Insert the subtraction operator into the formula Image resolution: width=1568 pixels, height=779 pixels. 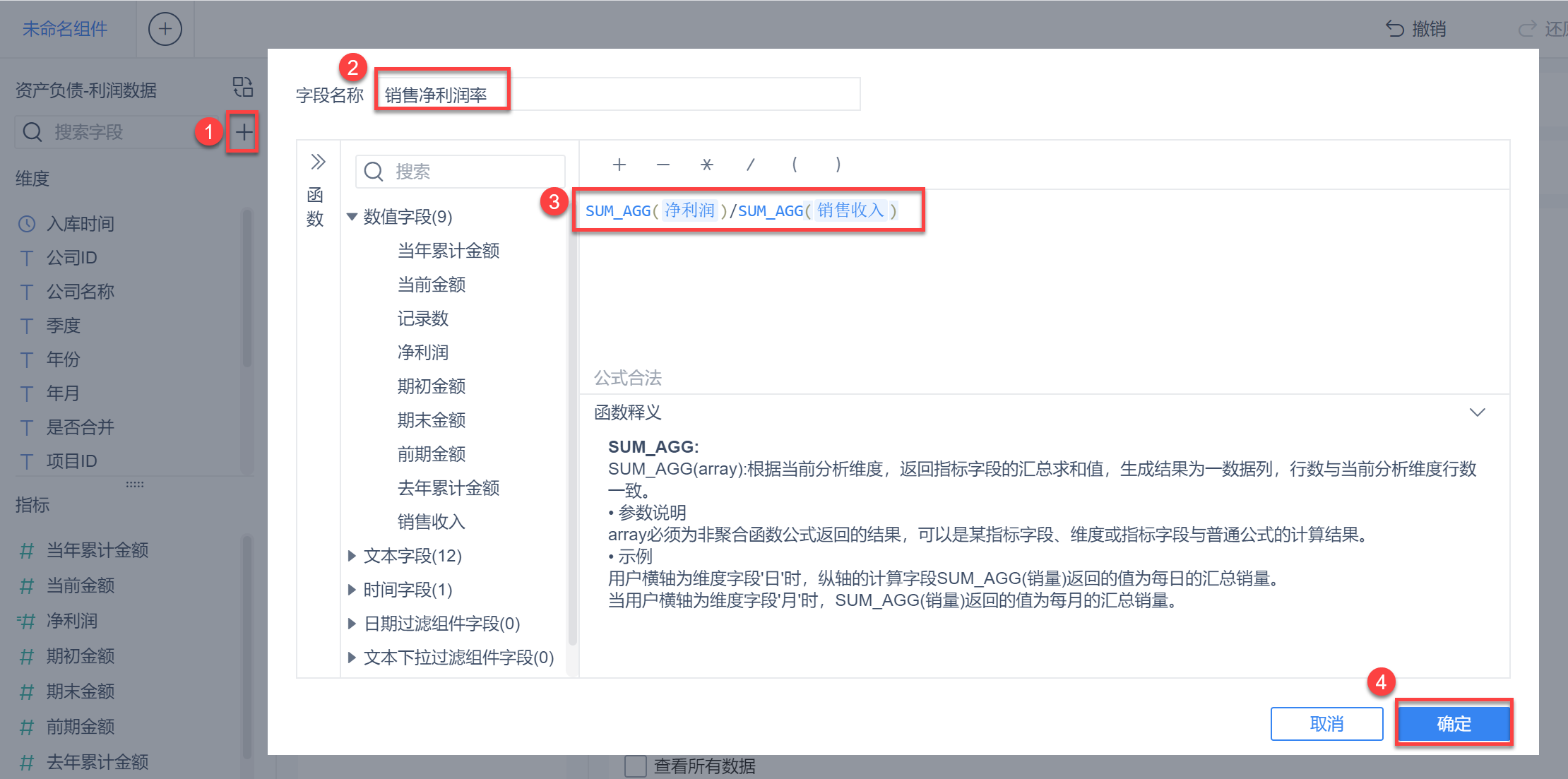663,165
